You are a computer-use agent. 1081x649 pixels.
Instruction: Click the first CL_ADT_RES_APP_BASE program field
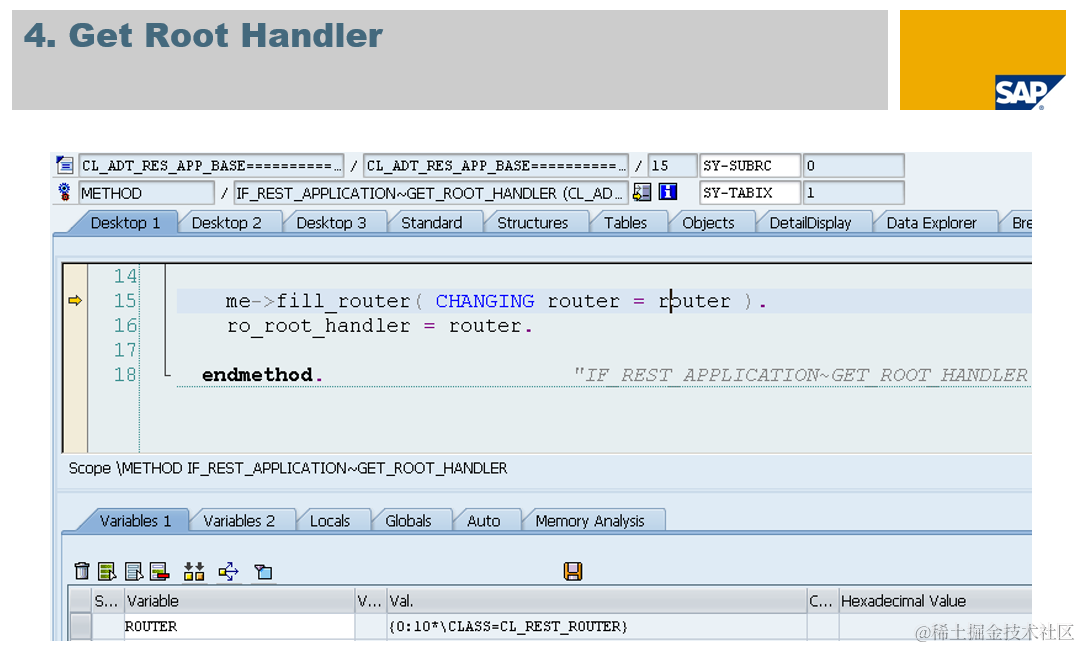pos(211,166)
